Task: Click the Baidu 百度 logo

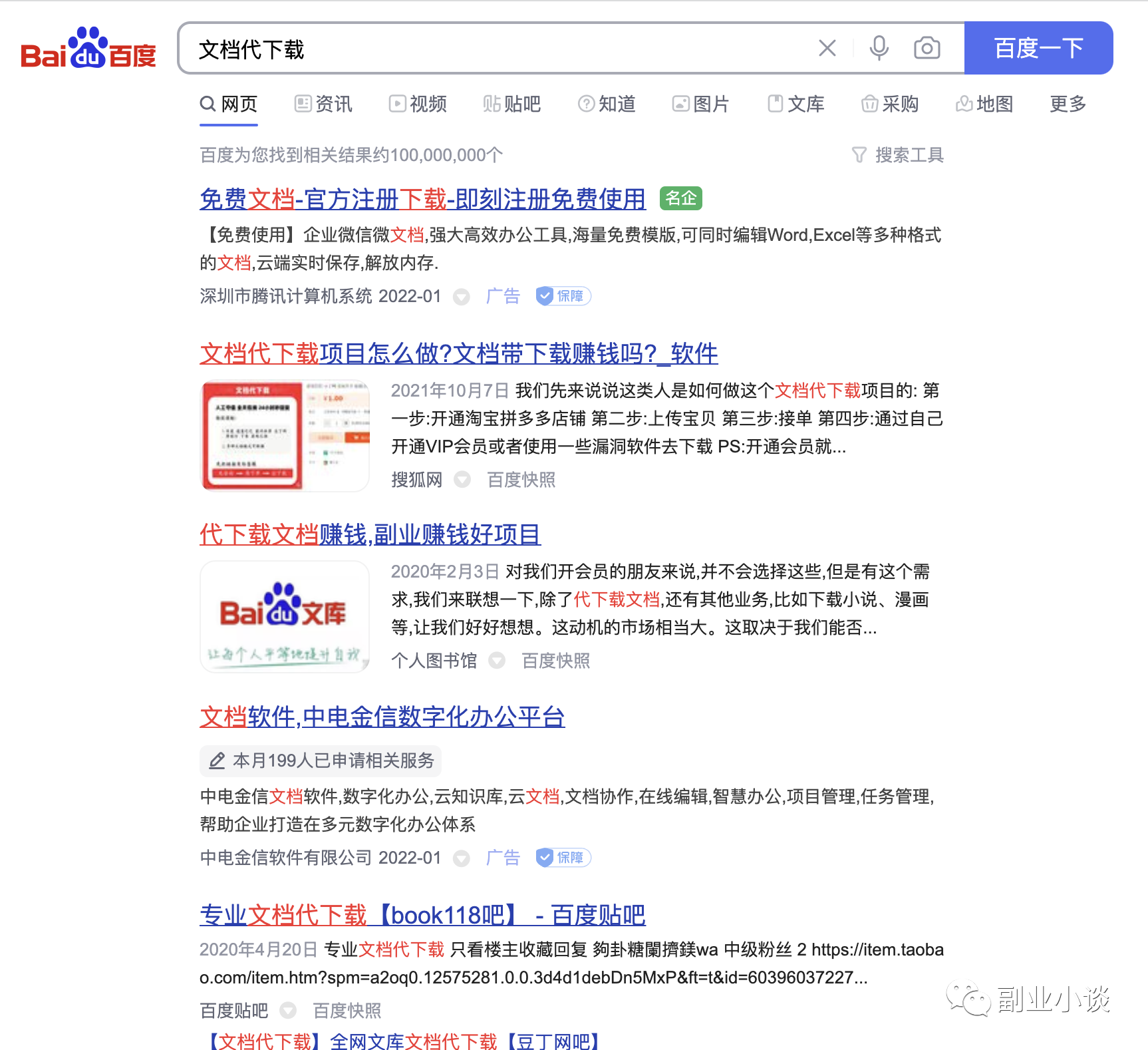Action: (88, 50)
